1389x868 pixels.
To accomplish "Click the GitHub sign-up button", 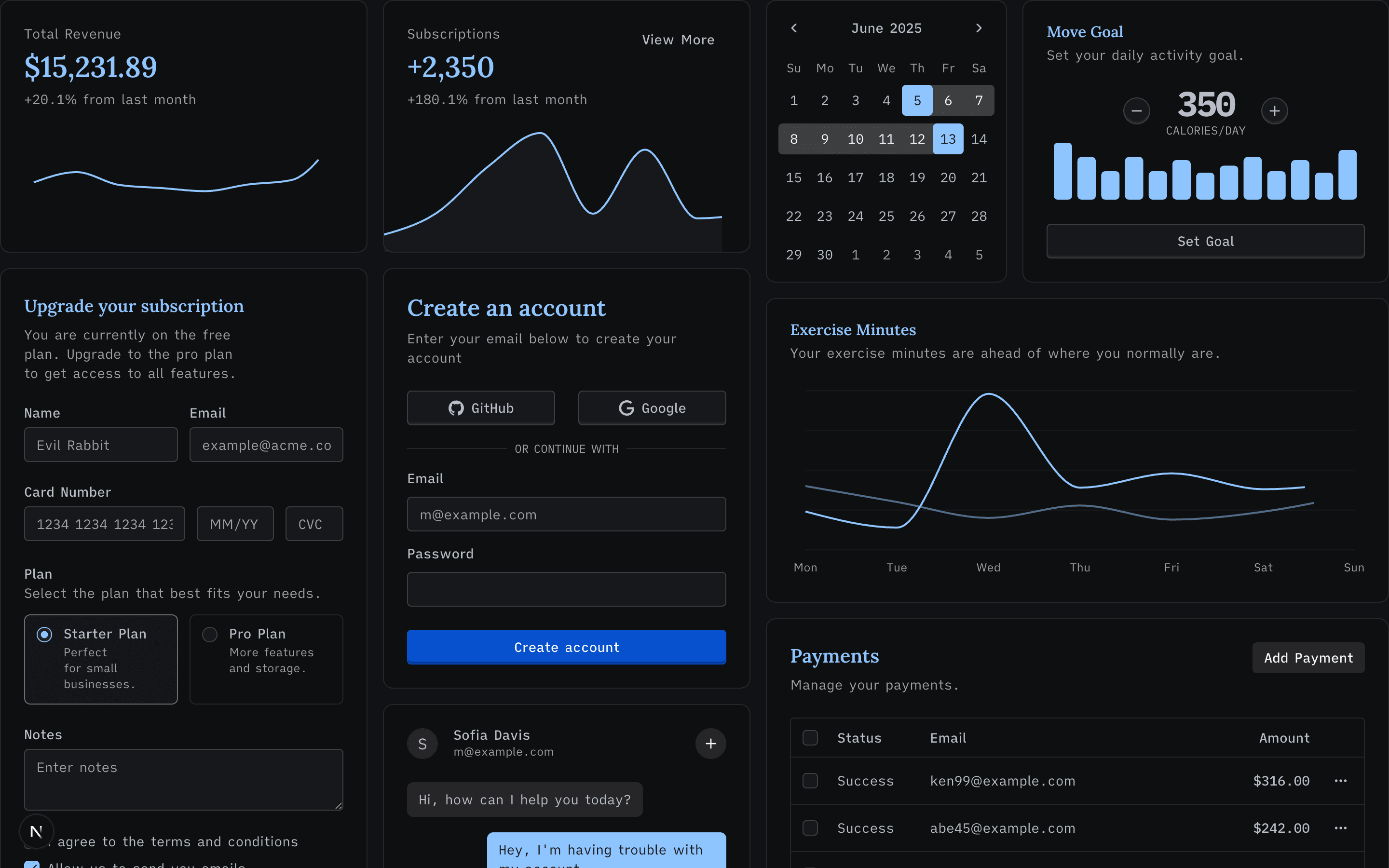I will 480,408.
